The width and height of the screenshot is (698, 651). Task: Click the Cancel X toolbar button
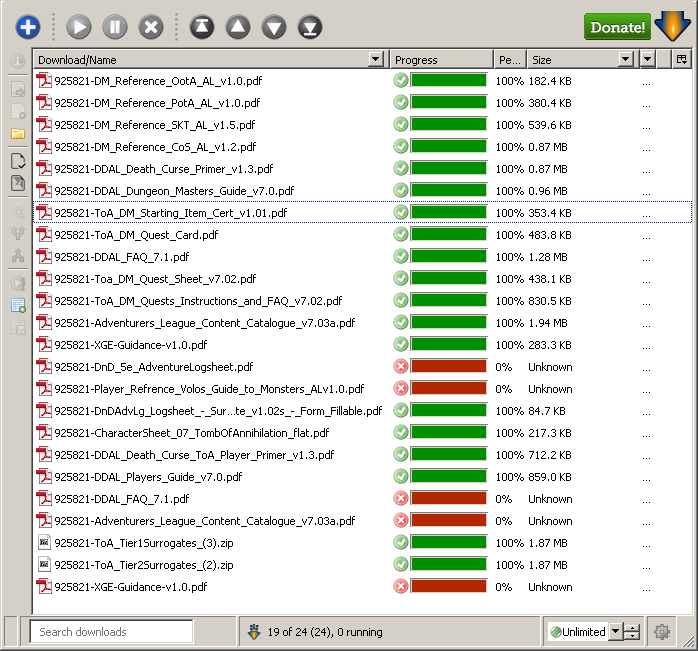click(151, 27)
